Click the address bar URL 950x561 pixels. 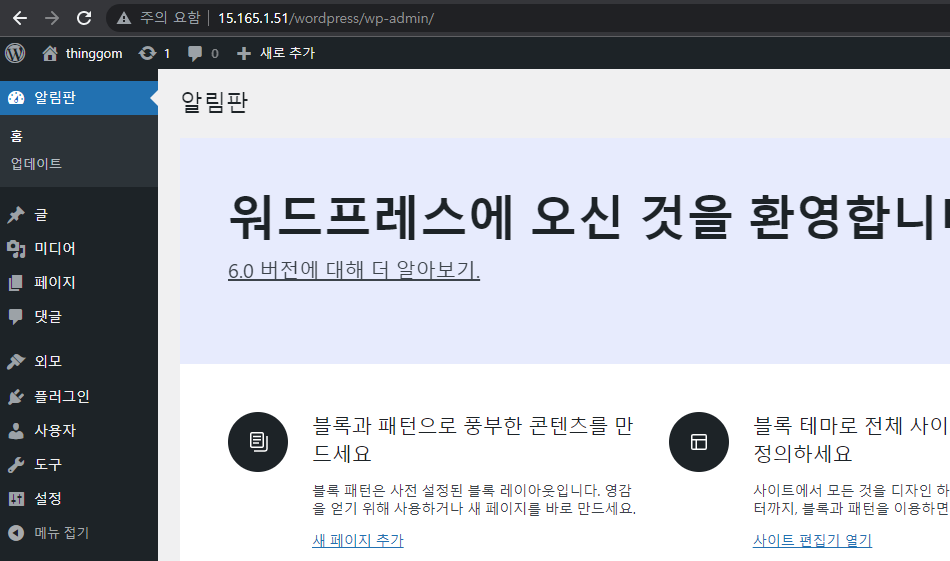pyautogui.click(x=326, y=18)
